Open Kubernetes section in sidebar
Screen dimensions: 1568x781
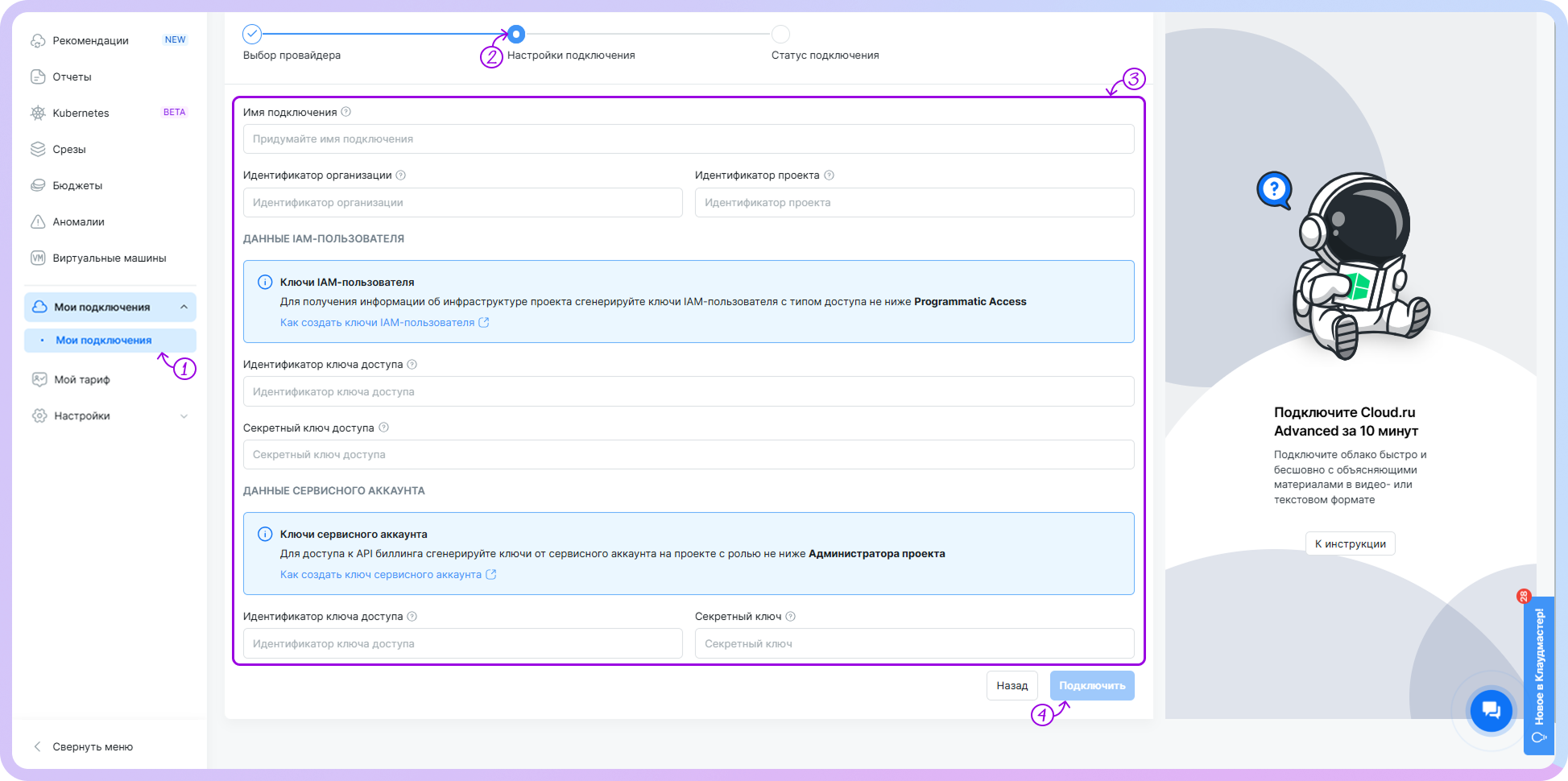81,113
